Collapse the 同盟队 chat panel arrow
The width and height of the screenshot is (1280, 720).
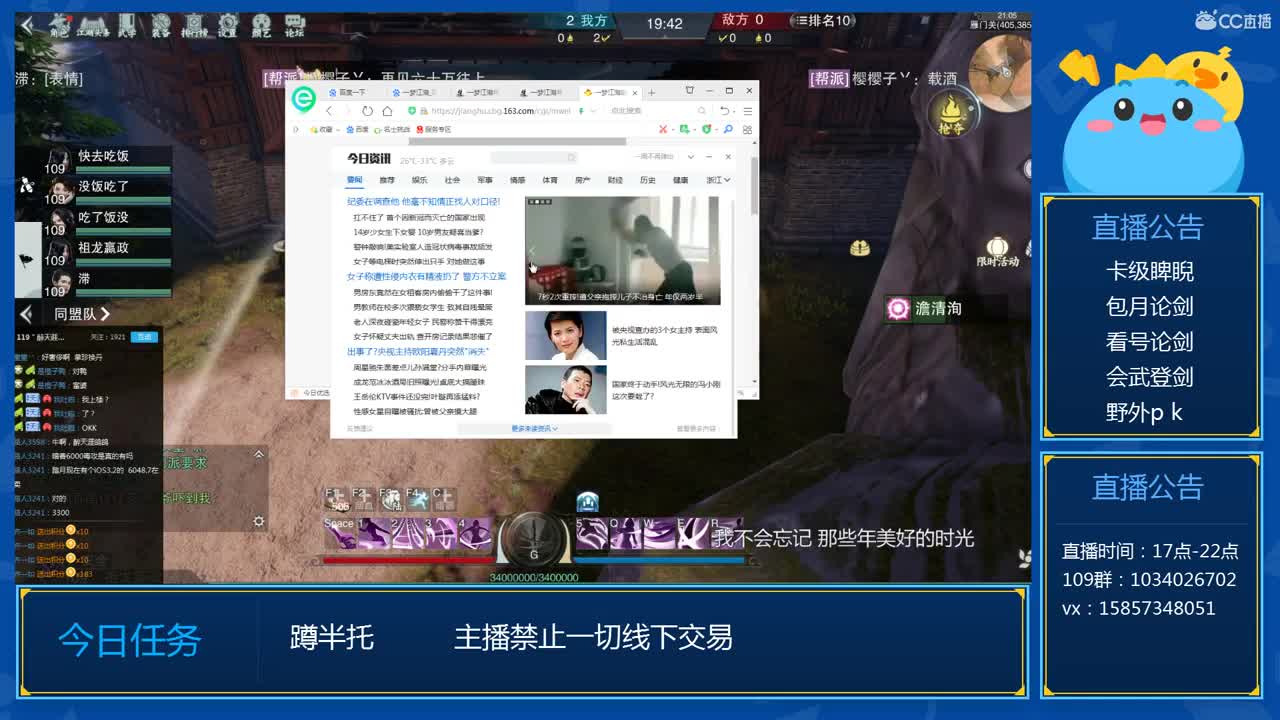point(24,314)
